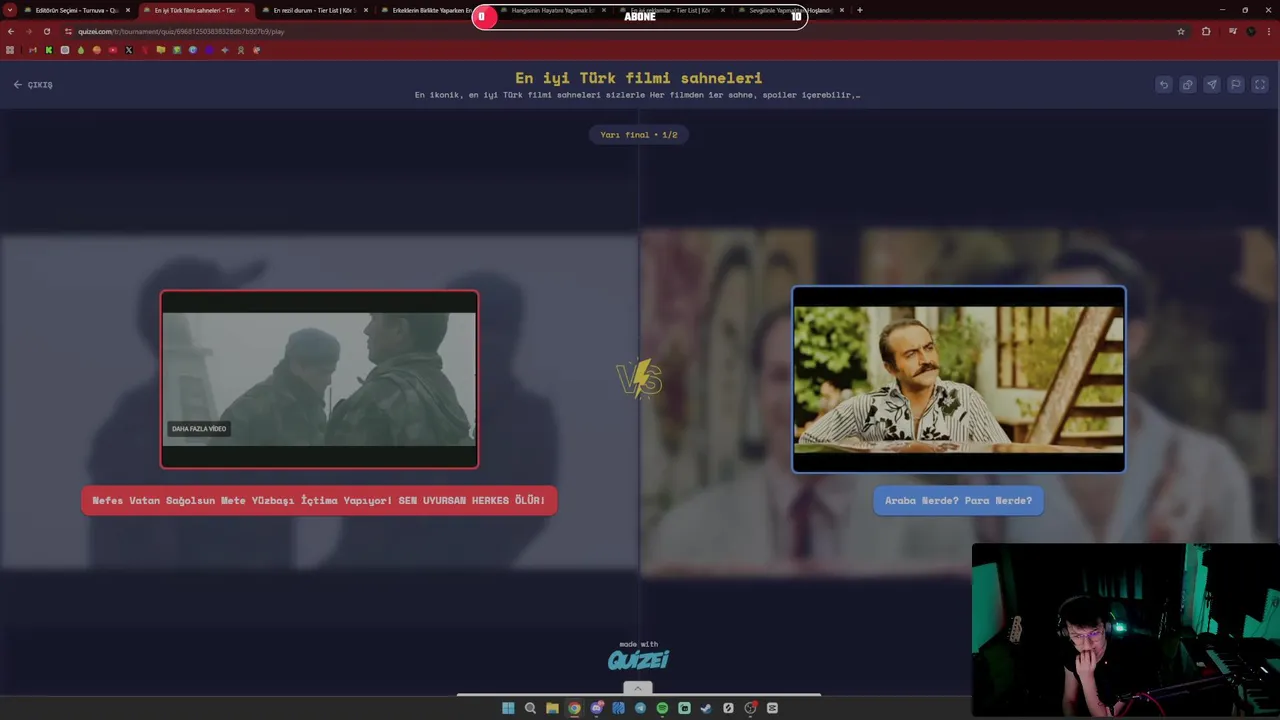
Task: Open Windows taskbar search
Action: click(530, 708)
